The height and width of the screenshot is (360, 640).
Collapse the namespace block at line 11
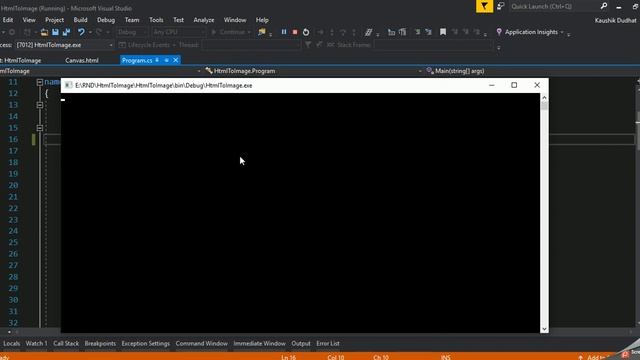[x=40, y=82]
